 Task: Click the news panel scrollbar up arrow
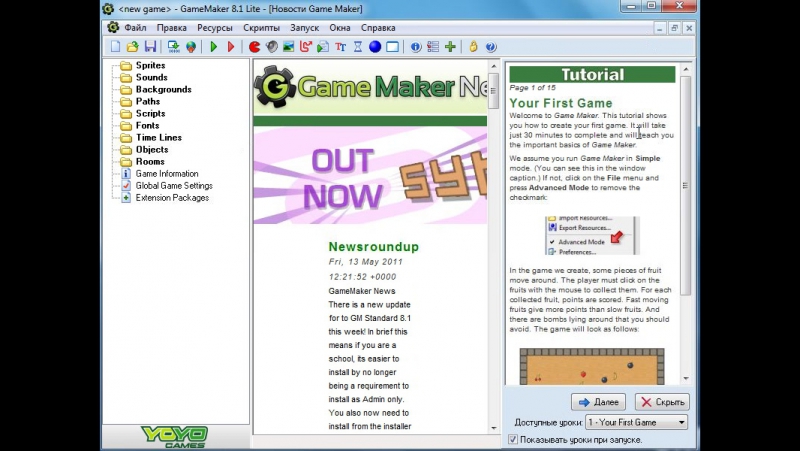tap(494, 66)
